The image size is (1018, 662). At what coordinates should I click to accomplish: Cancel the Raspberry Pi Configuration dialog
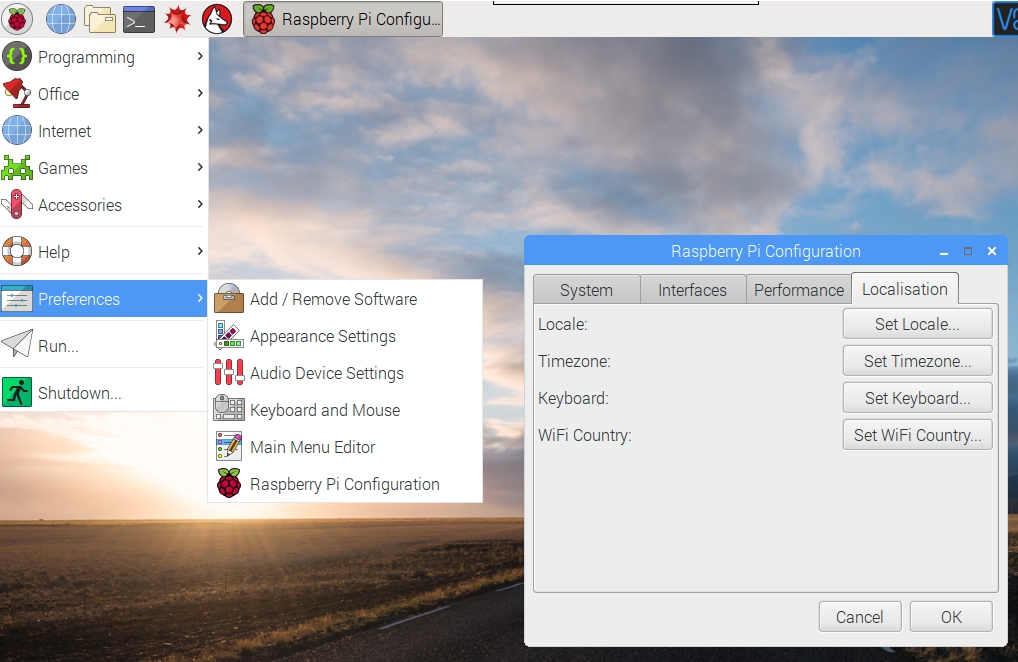click(860, 617)
